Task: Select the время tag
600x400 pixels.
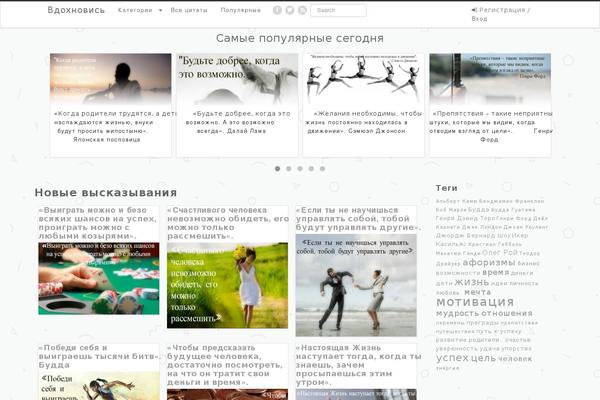Action: [x=496, y=273]
